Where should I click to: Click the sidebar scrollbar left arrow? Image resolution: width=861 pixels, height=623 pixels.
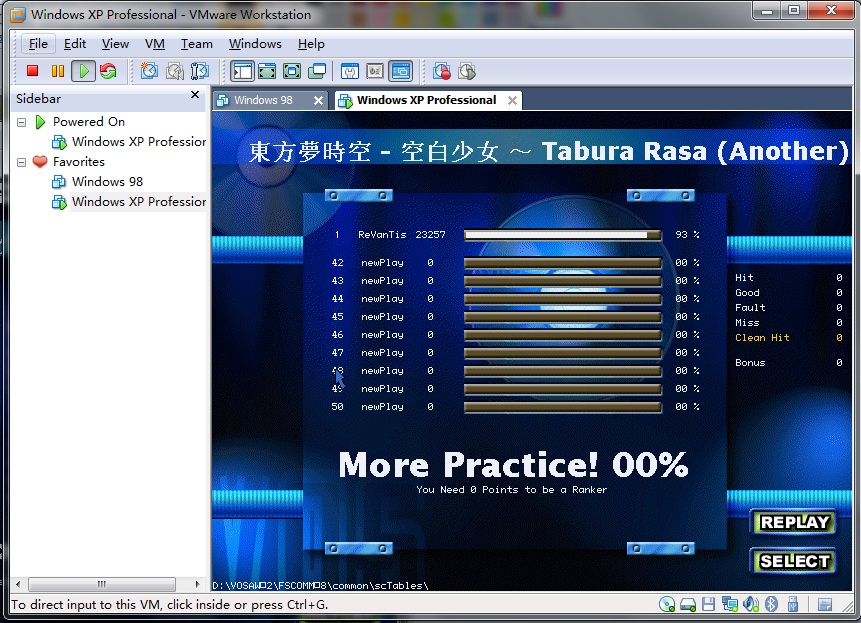18,584
